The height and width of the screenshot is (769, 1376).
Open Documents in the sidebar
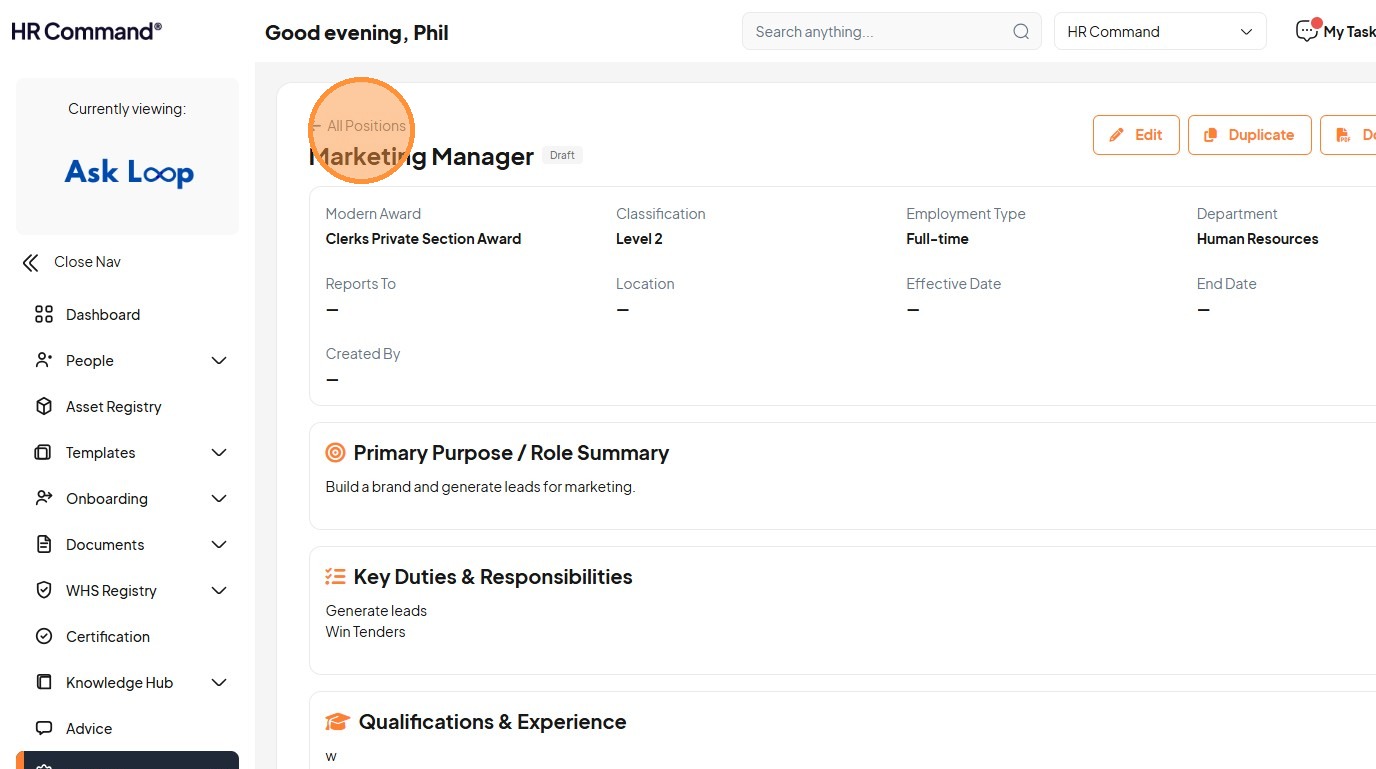(105, 545)
